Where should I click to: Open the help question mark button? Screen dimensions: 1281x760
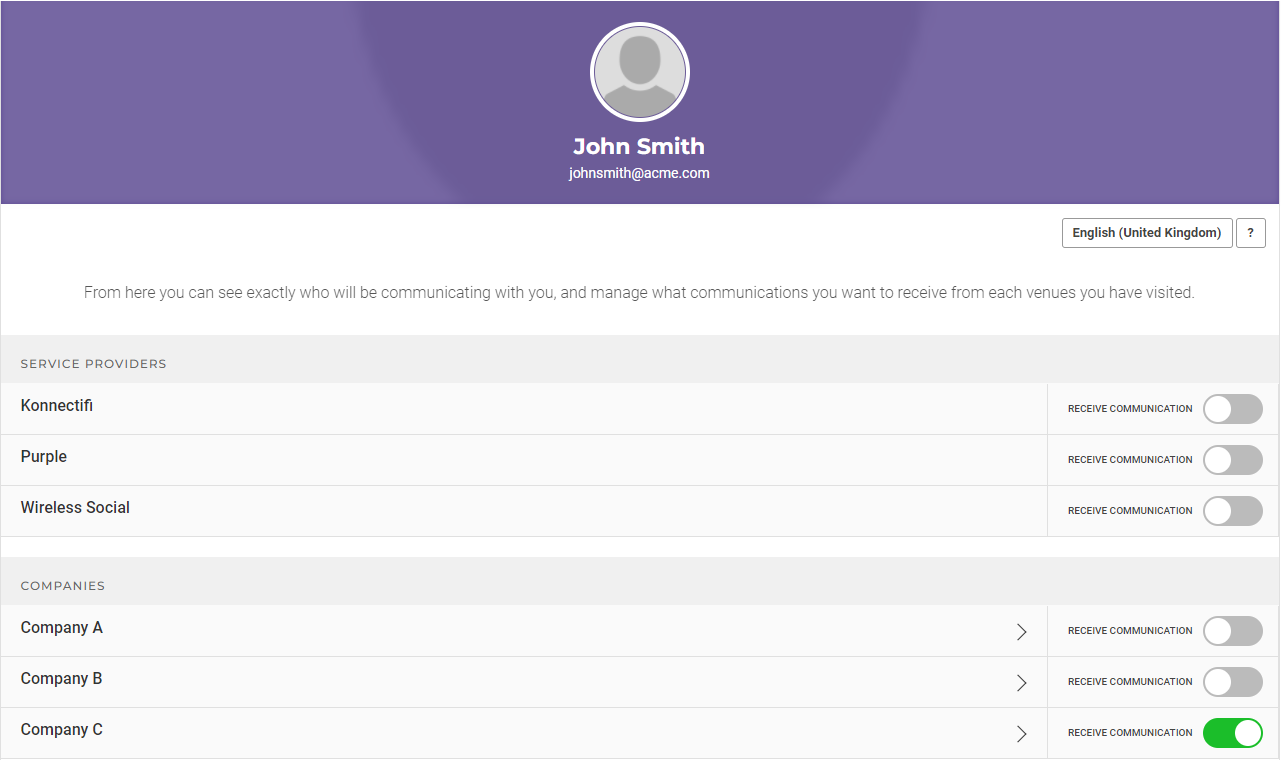pos(1250,233)
